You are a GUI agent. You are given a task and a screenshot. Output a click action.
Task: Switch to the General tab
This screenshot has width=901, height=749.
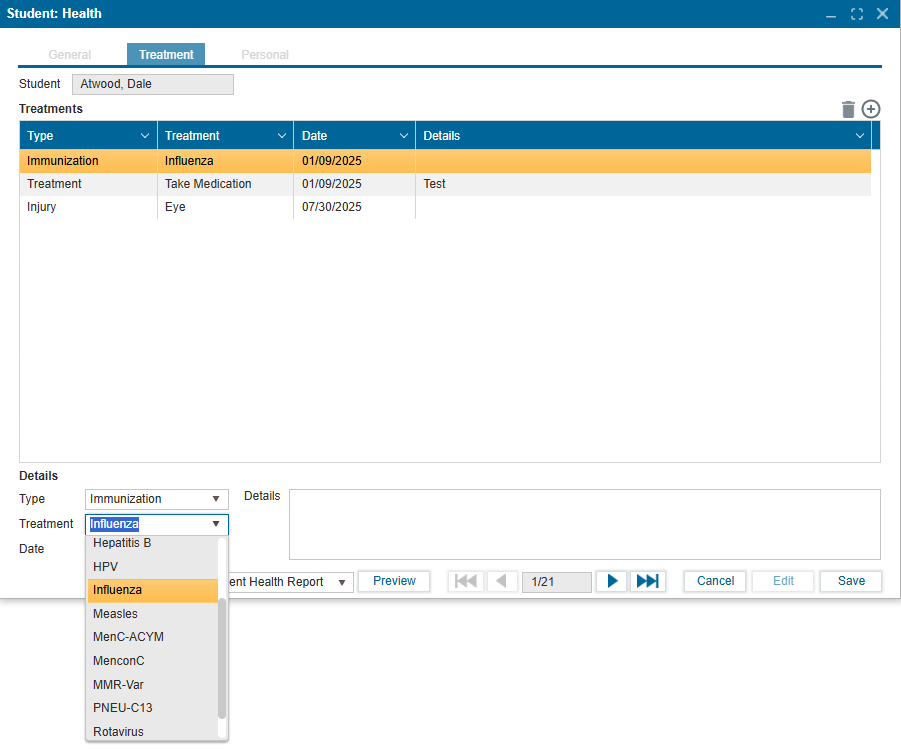[70, 55]
